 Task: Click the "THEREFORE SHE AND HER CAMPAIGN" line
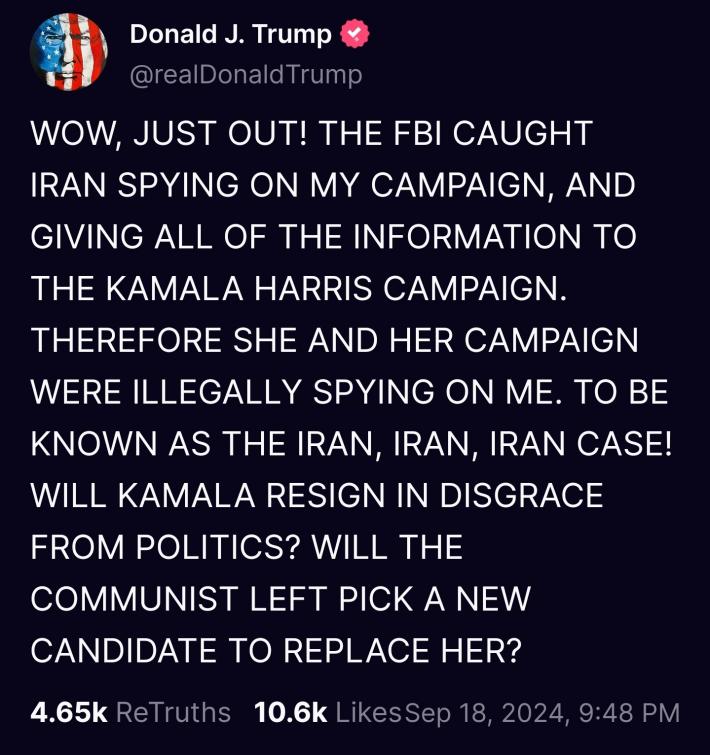[x=334, y=341]
